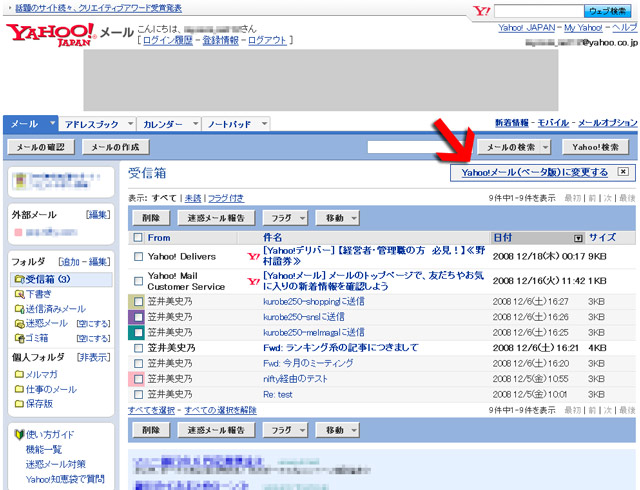
Task: Click the メールの作成 button
Action: (116, 147)
